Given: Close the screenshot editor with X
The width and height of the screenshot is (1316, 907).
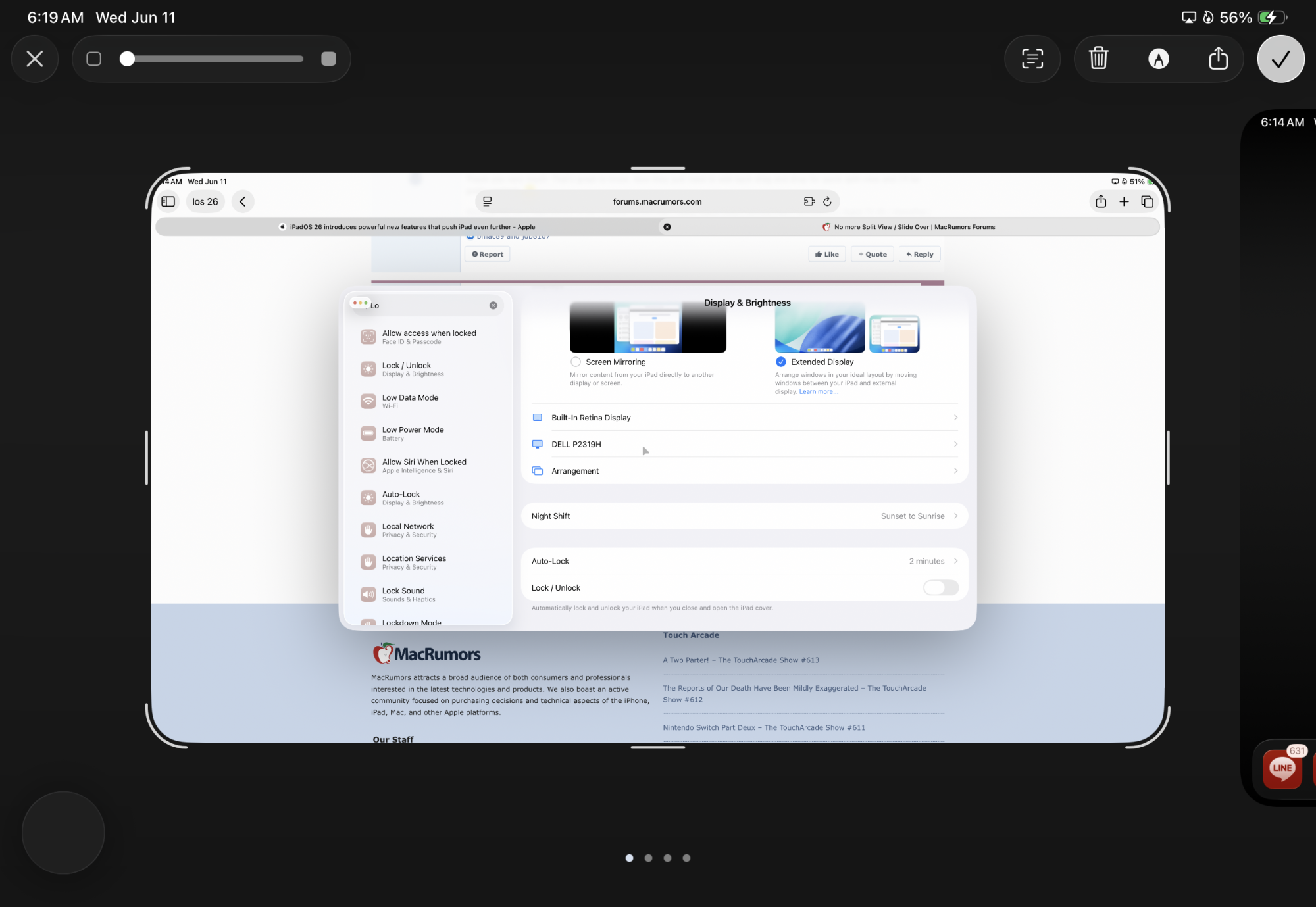Looking at the screenshot, I should point(35,59).
